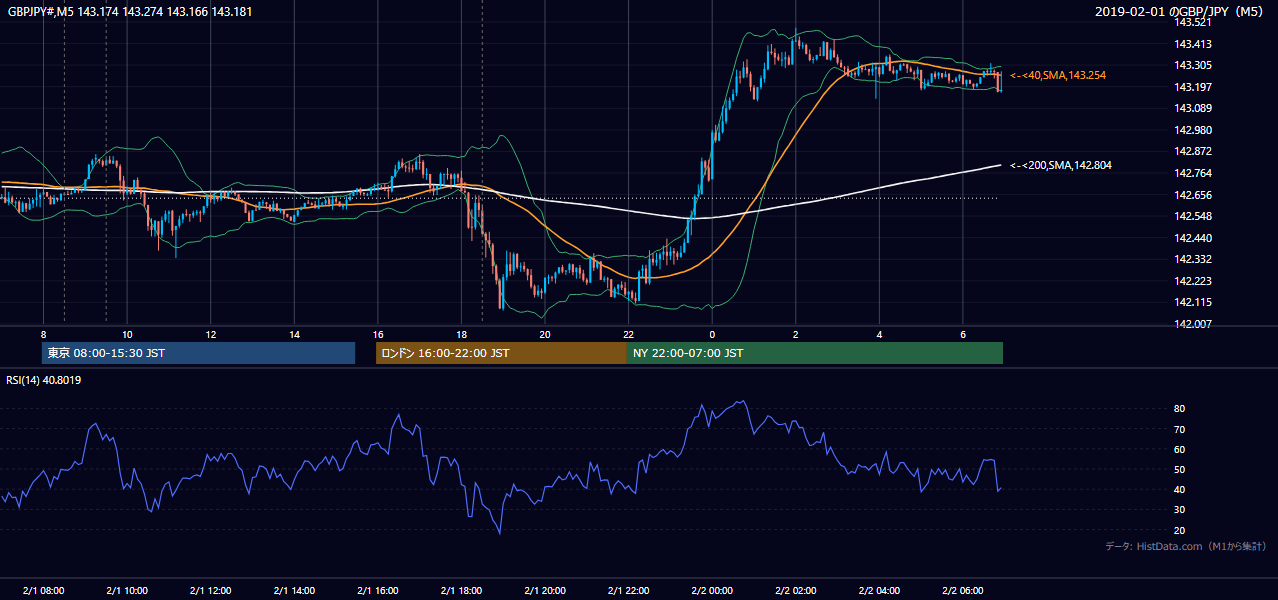The height and width of the screenshot is (600, 1278).
Task: Click hour label 18 under price chart
Action: point(461,334)
